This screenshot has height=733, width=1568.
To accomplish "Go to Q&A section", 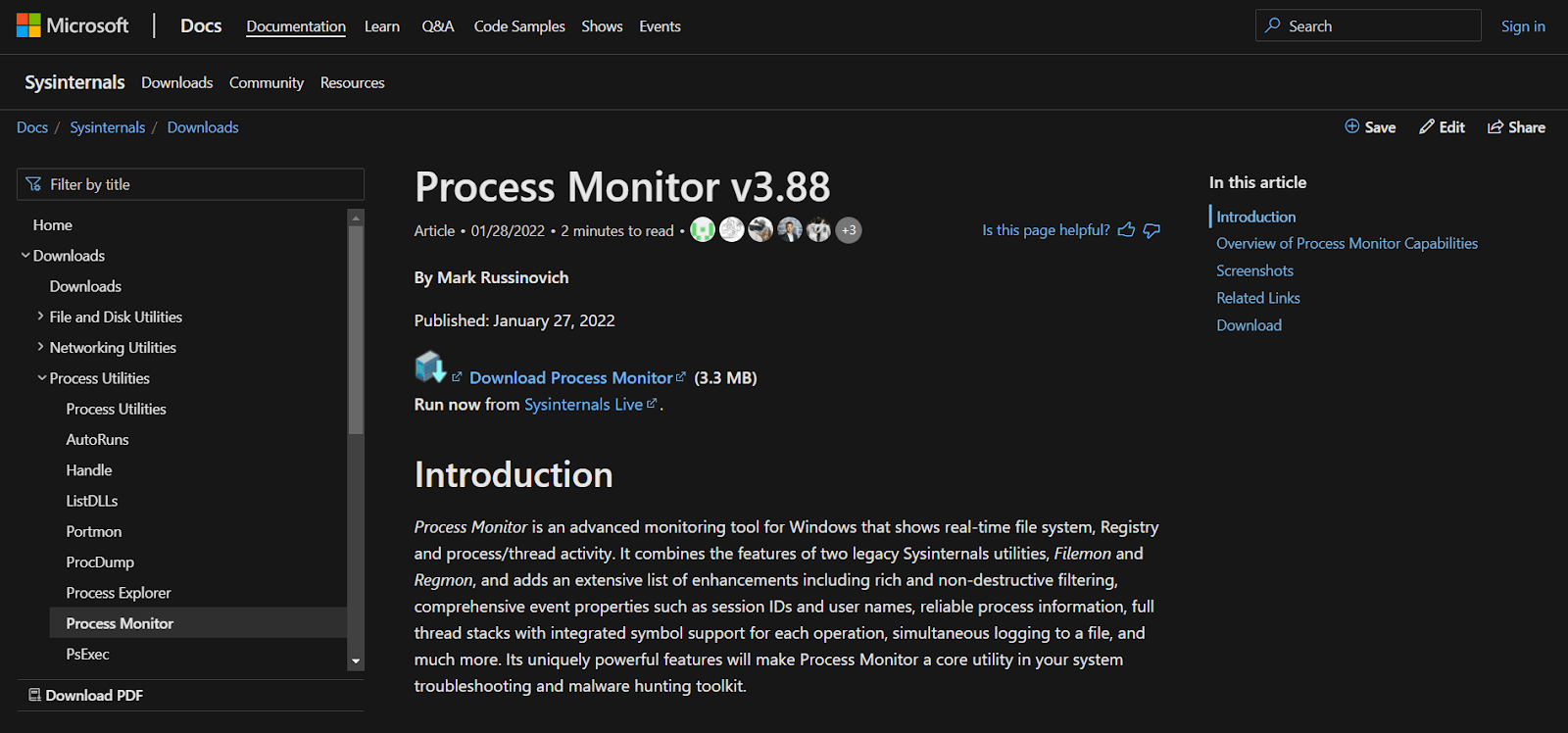I will point(438,26).
